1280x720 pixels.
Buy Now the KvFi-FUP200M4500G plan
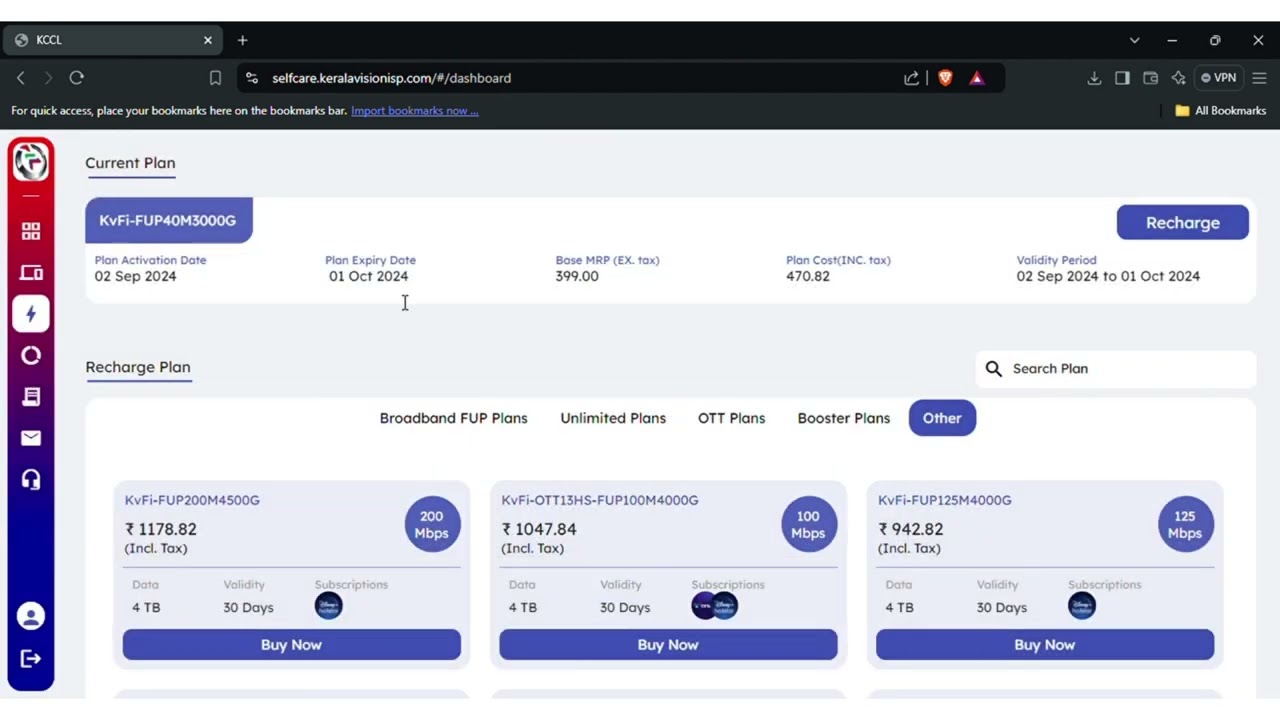(x=291, y=645)
